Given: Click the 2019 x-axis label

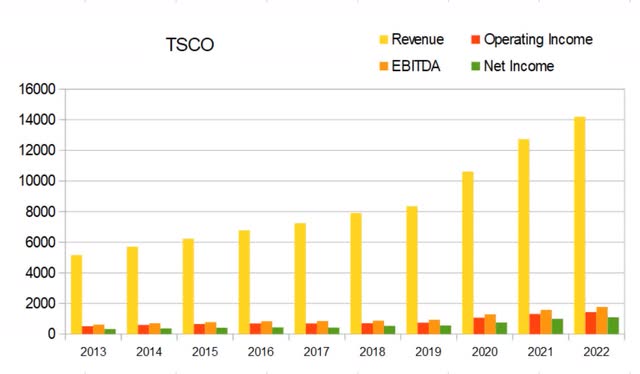Looking at the screenshot, I should (x=429, y=352).
